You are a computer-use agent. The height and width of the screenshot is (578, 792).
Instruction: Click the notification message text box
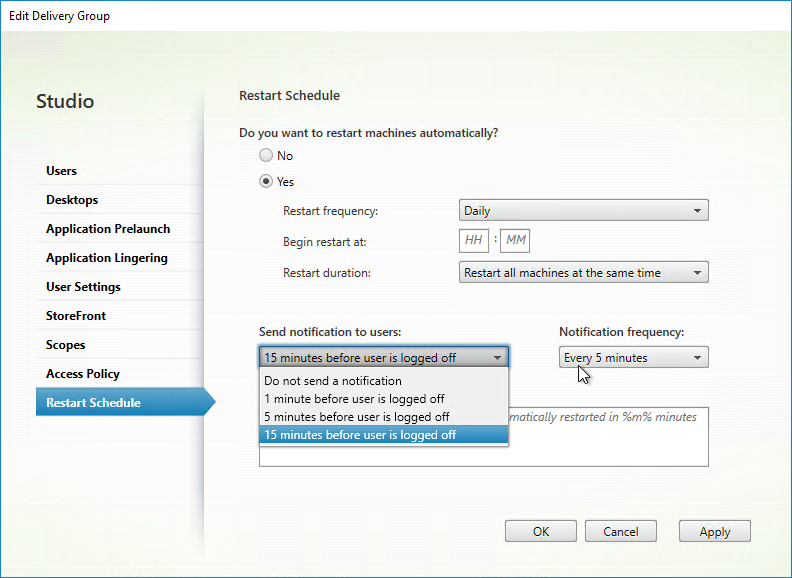click(608, 437)
